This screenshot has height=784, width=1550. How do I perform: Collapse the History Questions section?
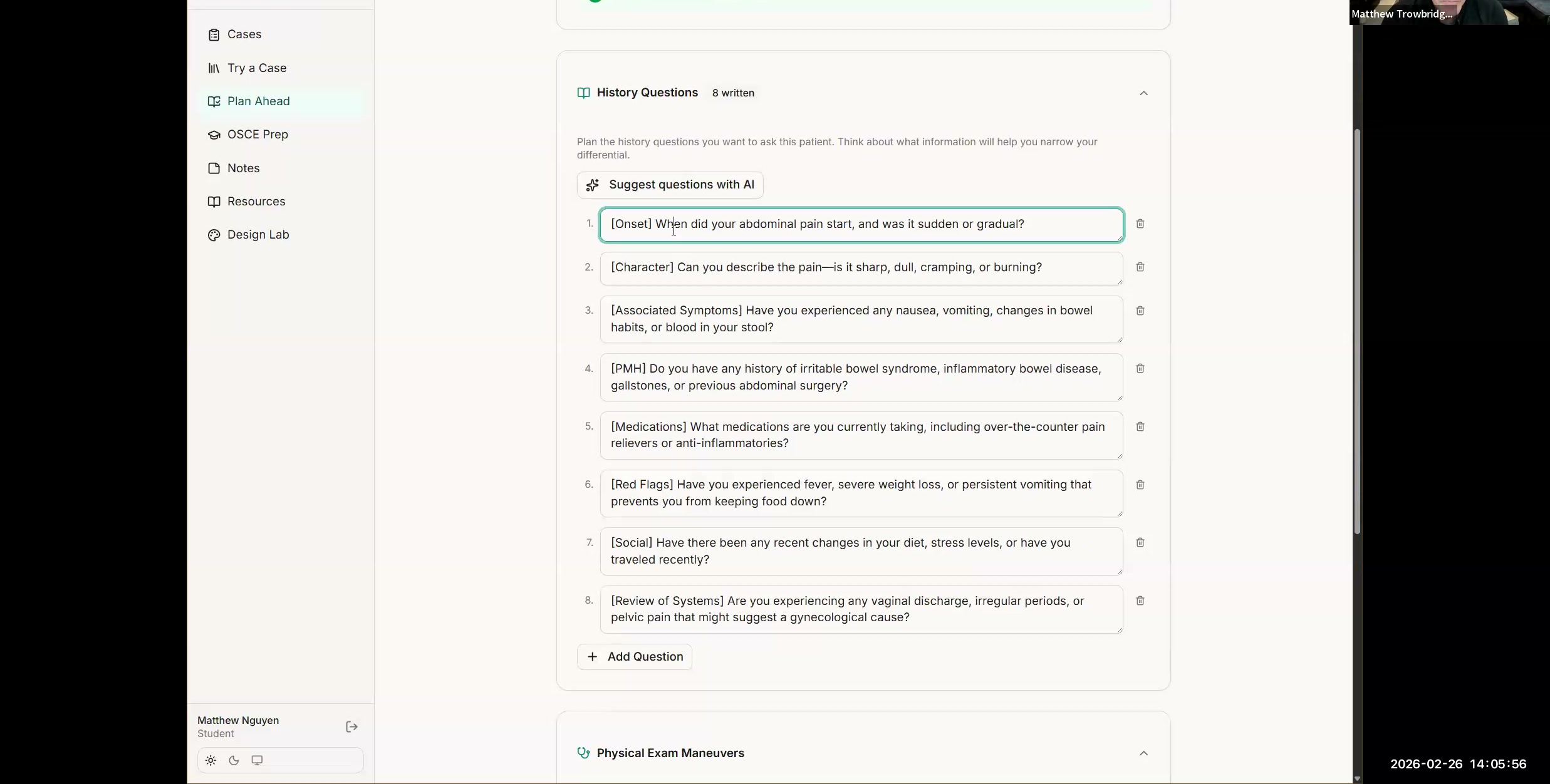click(x=1143, y=93)
